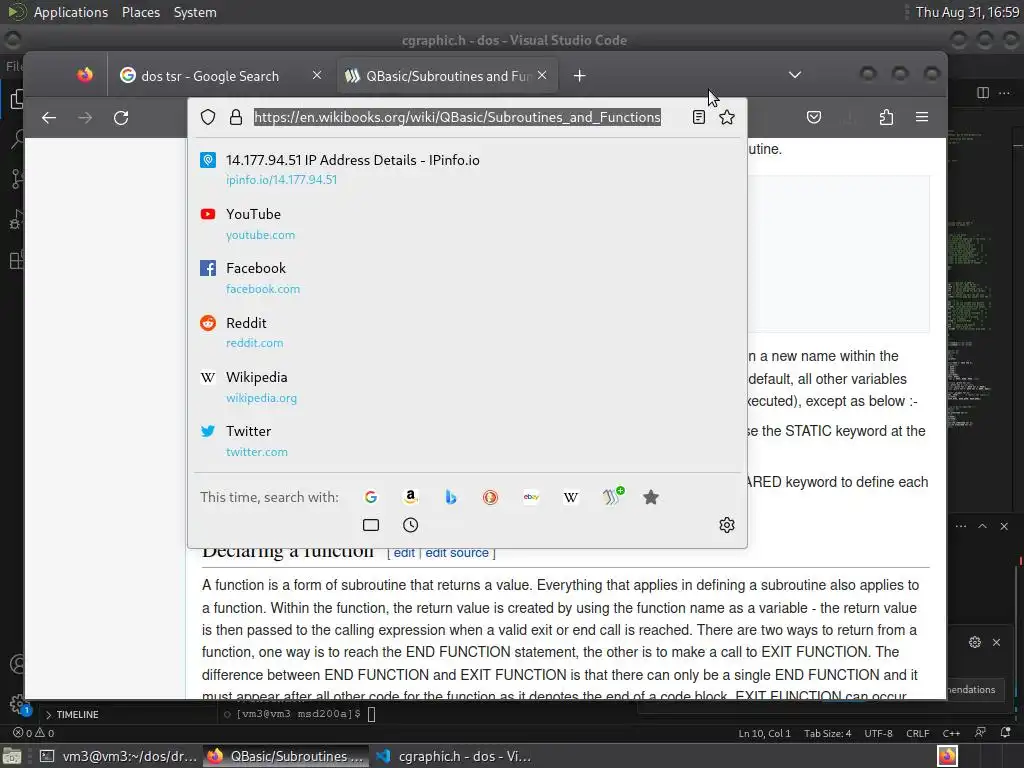Open clock showing Thu Aug 31, 16:59

[x=967, y=12]
